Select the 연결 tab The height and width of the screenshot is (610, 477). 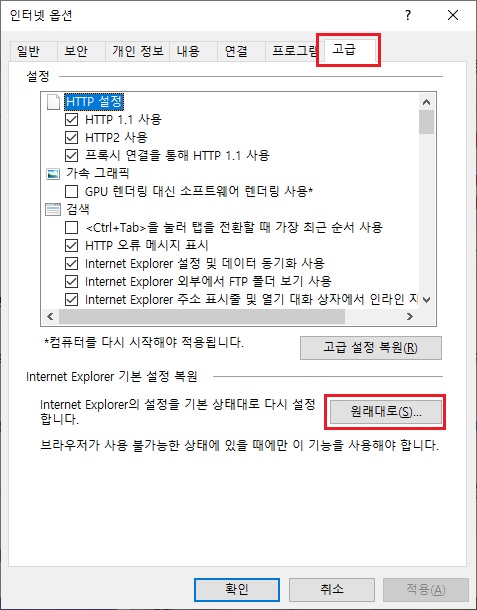pos(236,51)
